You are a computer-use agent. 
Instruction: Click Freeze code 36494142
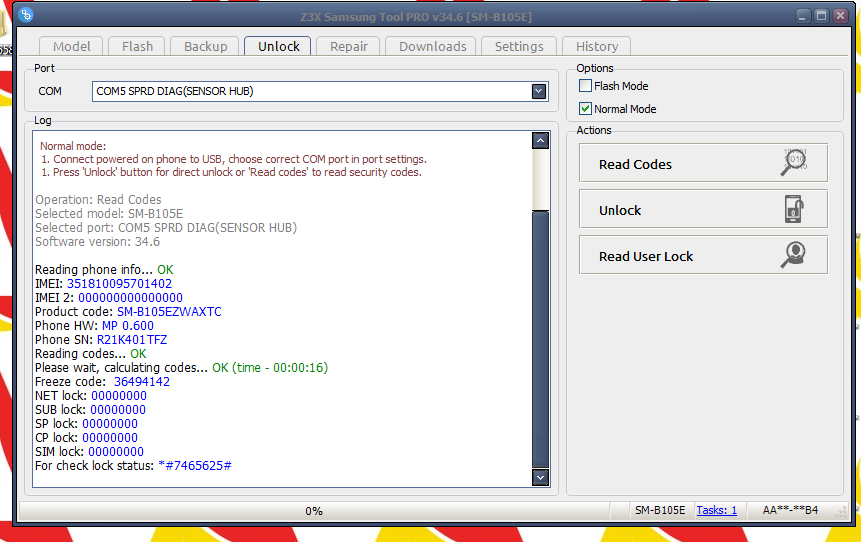(142, 382)
